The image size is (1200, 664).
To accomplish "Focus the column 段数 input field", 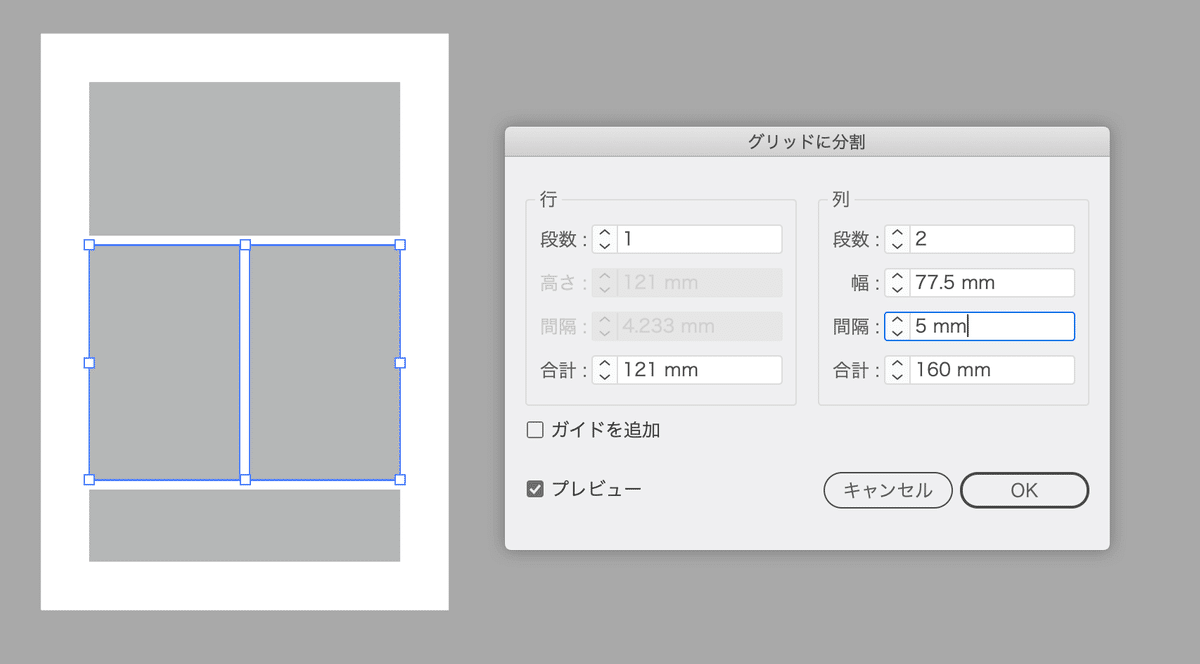I will (x=991, y=239).
